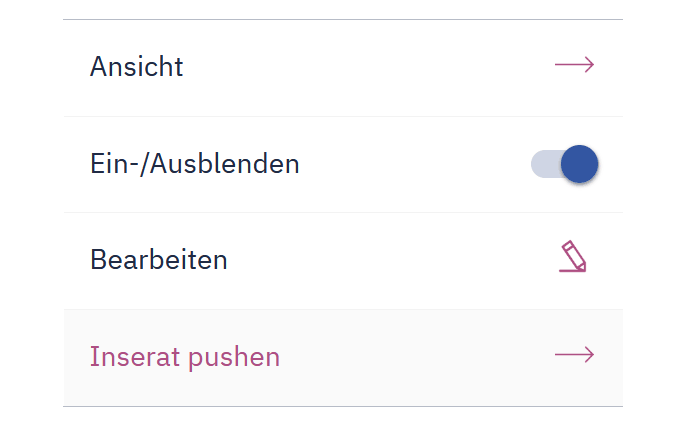Select the highlighted Inserat pushen row

point(343,358)
